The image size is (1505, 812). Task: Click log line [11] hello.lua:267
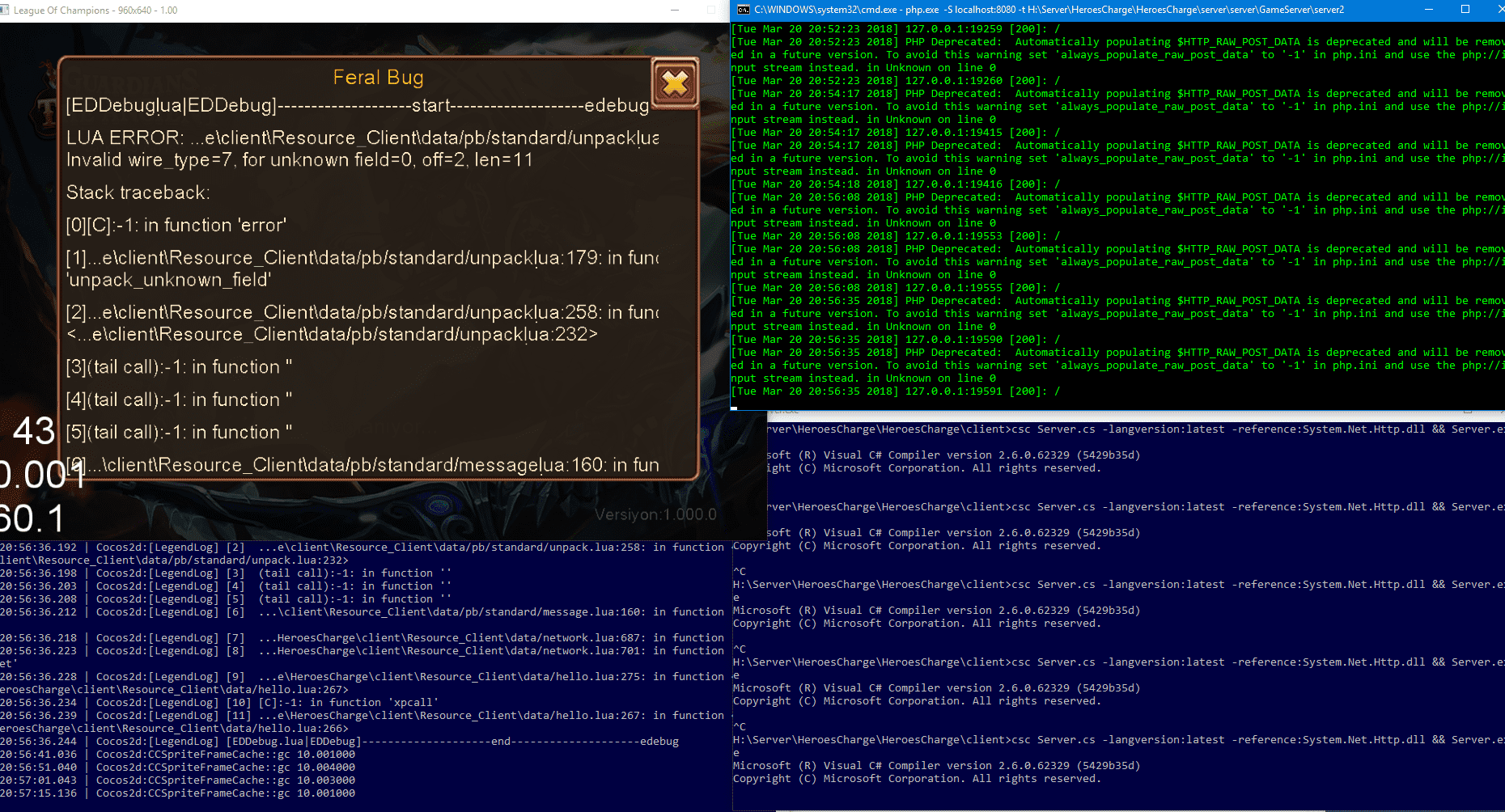pyautogui.click(x=362, y=716)
